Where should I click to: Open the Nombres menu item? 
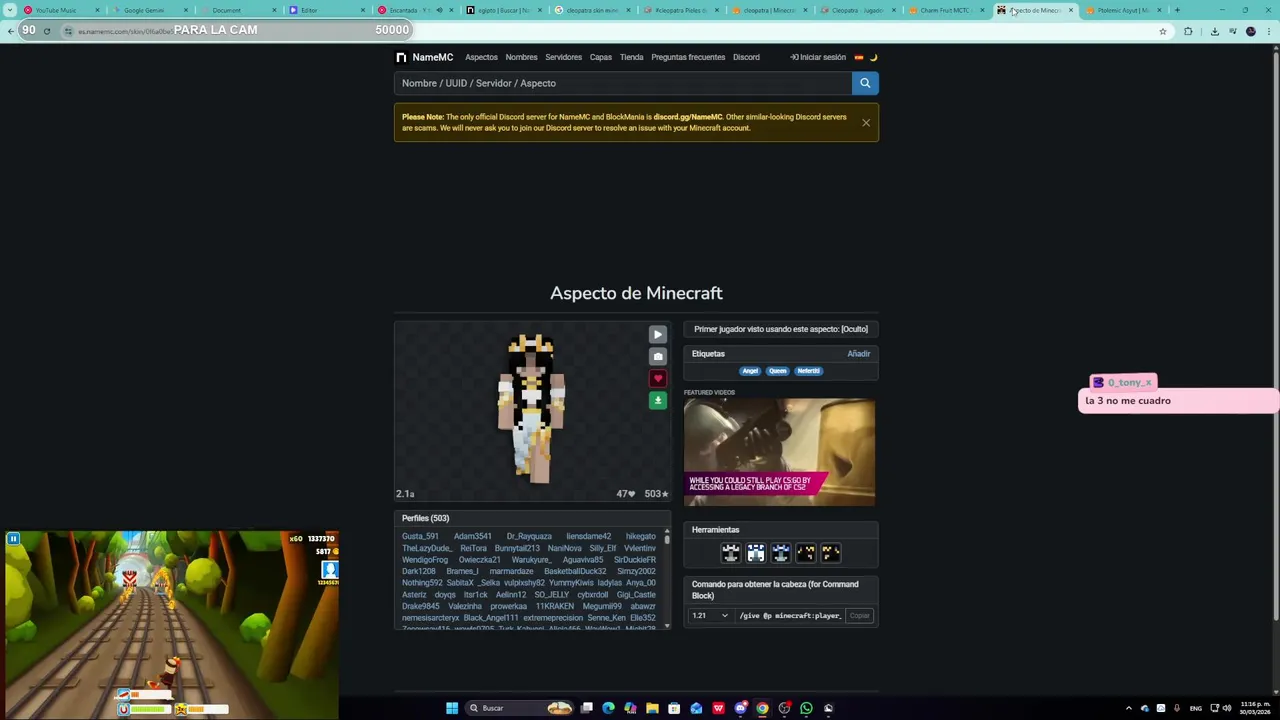tap(521, 57)
